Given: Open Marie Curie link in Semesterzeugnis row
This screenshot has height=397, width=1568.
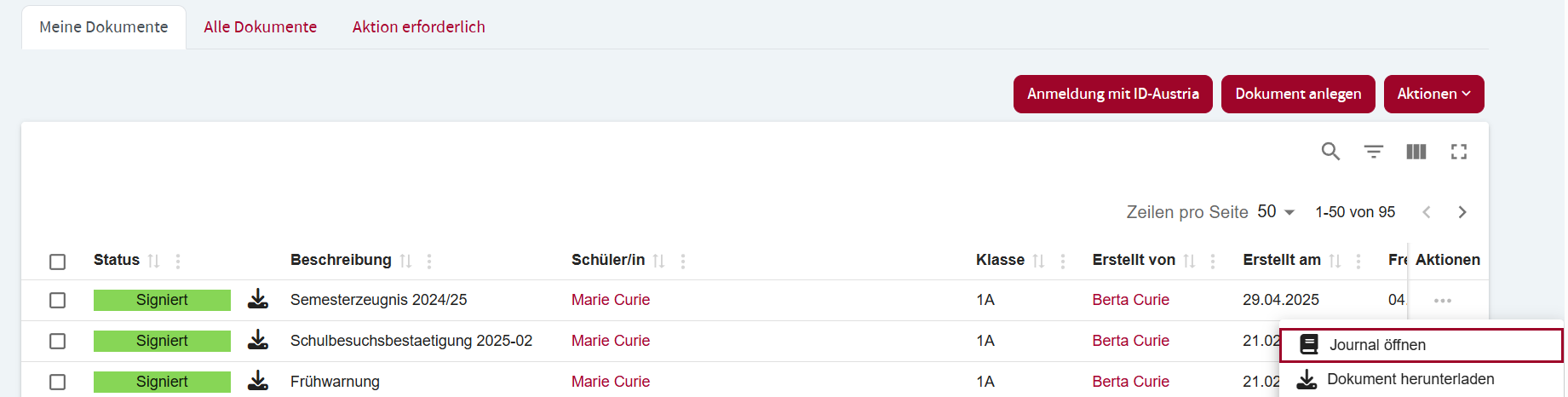Looking at the screenshot, I should point(610,300).
